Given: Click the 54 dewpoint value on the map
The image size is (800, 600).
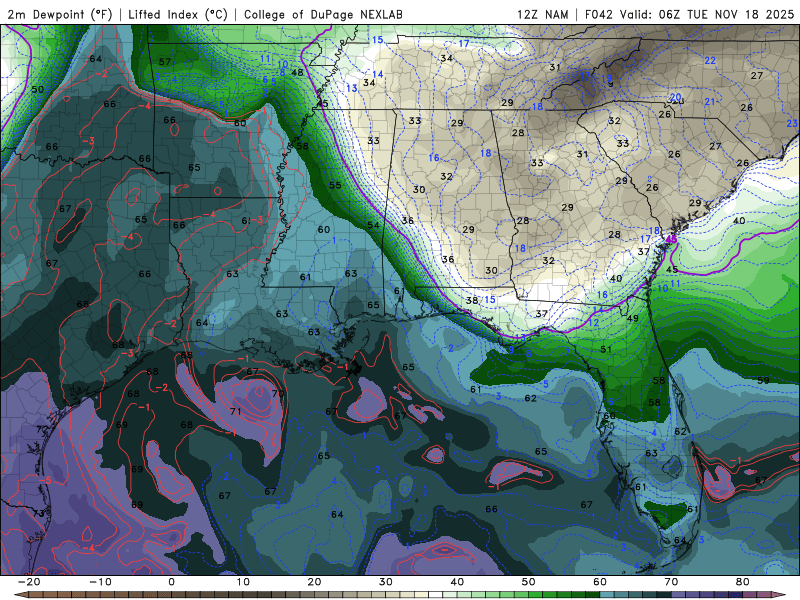Looking at the screenshot, I should pos(373,225).
